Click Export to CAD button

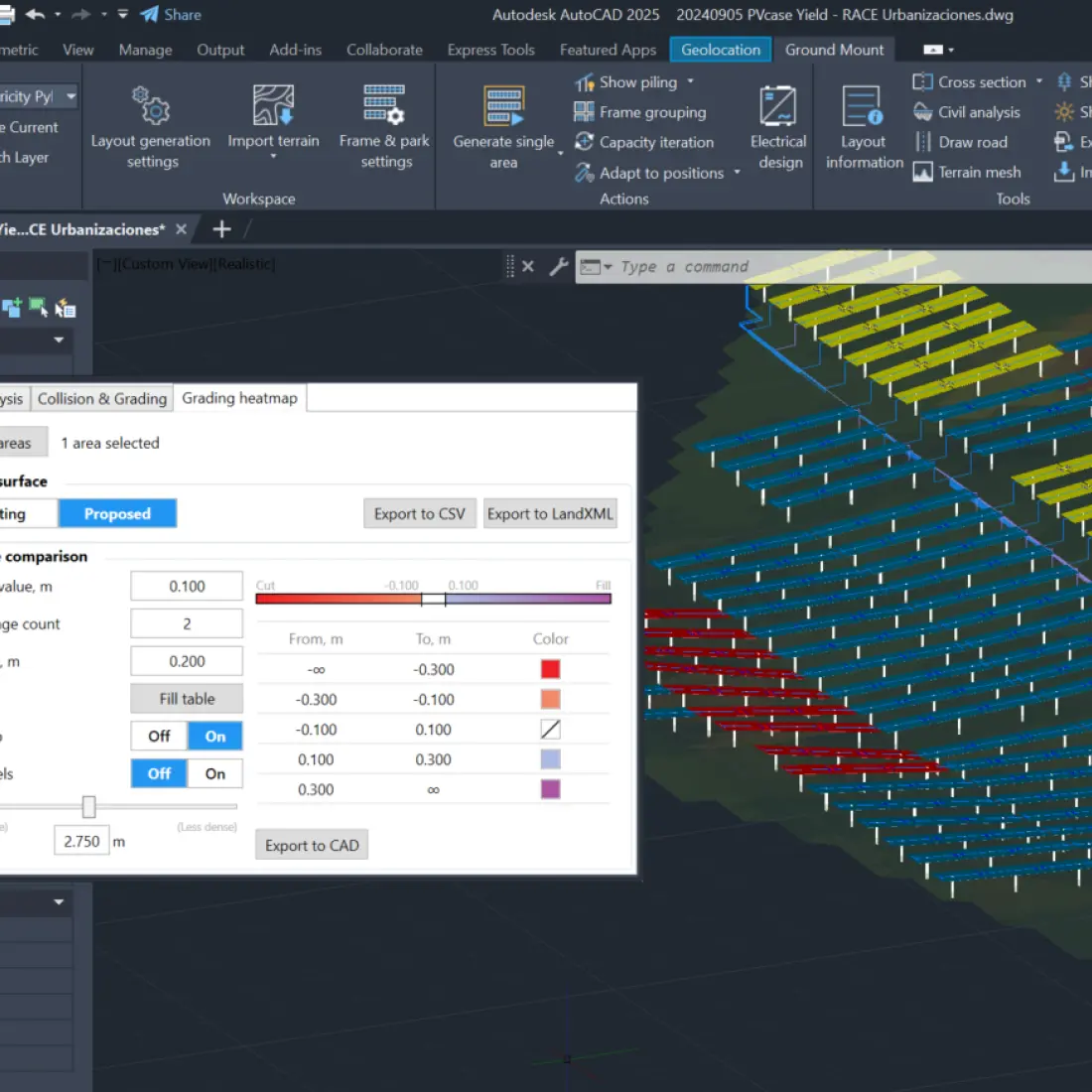point(312,845)
